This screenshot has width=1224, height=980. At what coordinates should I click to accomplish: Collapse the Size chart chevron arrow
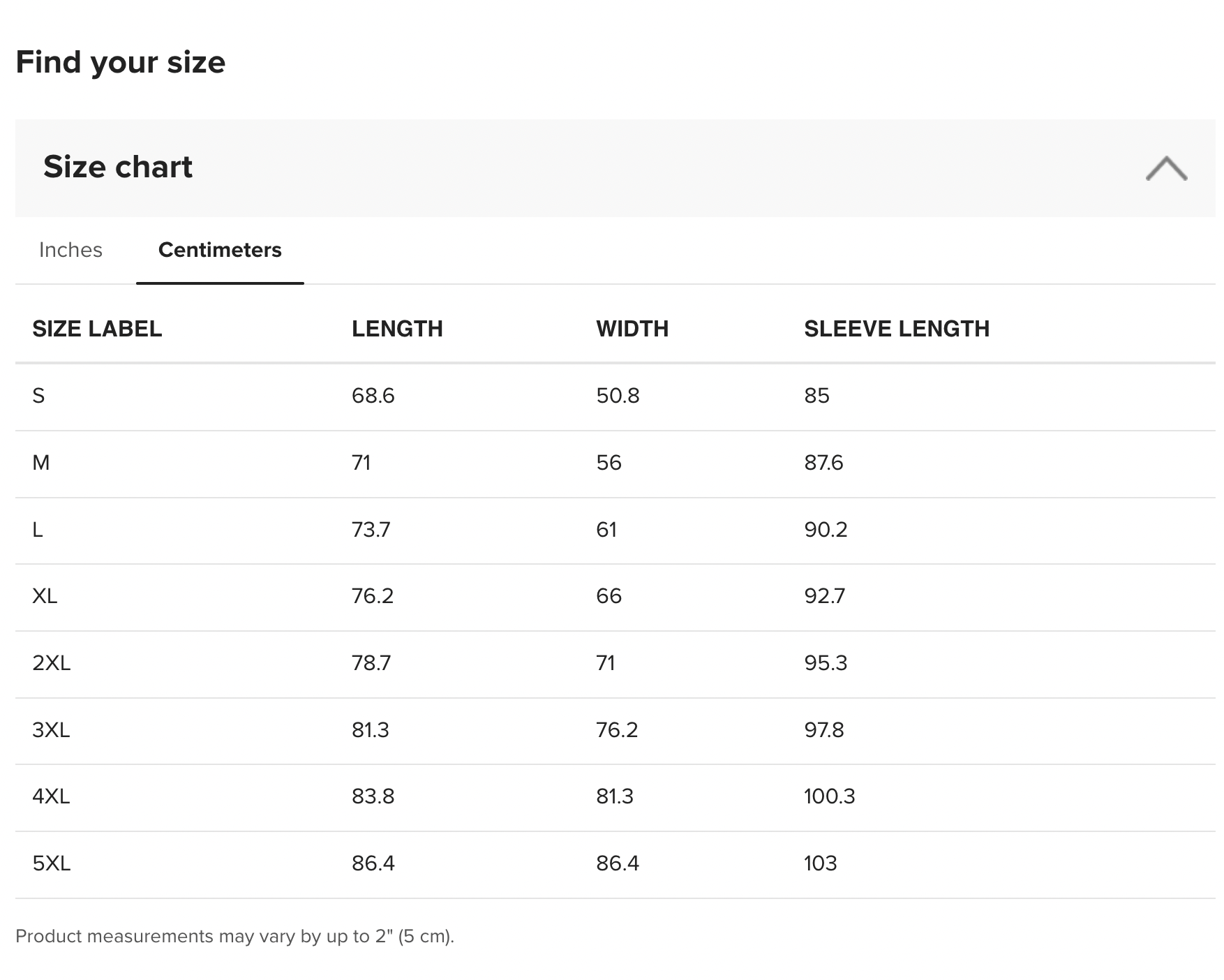[x=1166, y=168]
